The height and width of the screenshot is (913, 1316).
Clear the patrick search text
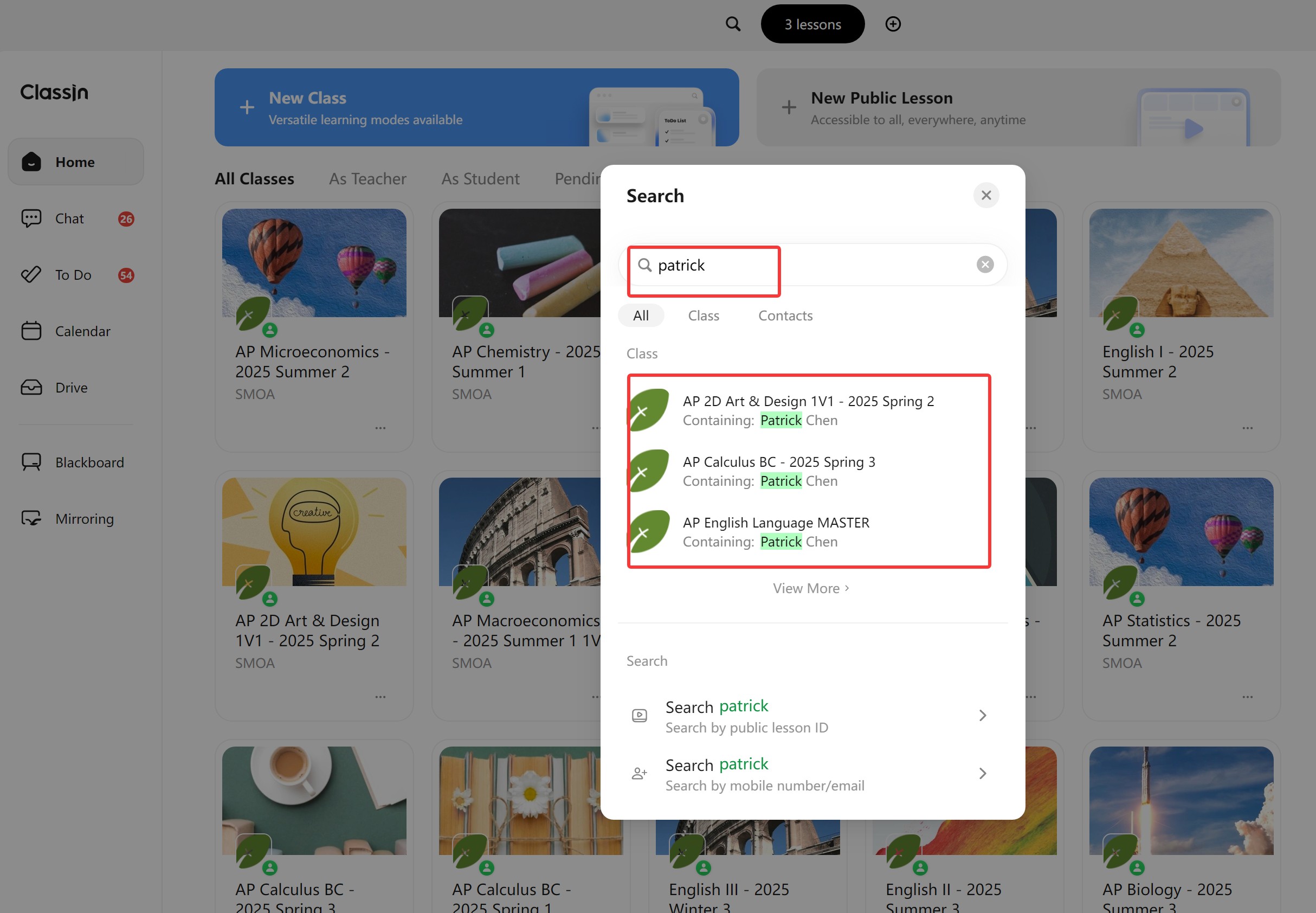pyautogui.click(x=984, y=264)
